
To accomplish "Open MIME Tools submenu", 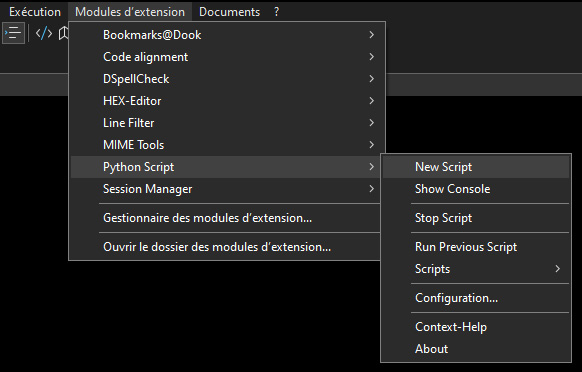I will (226, 145).
